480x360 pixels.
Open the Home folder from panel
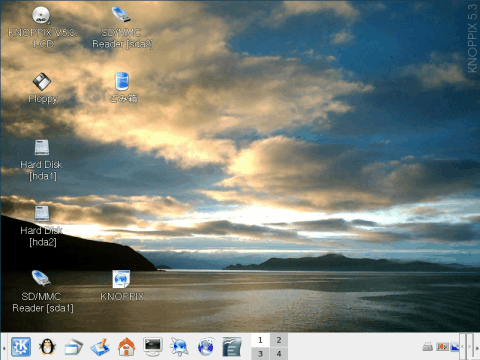pyautogui.click(x=127, y=347)
